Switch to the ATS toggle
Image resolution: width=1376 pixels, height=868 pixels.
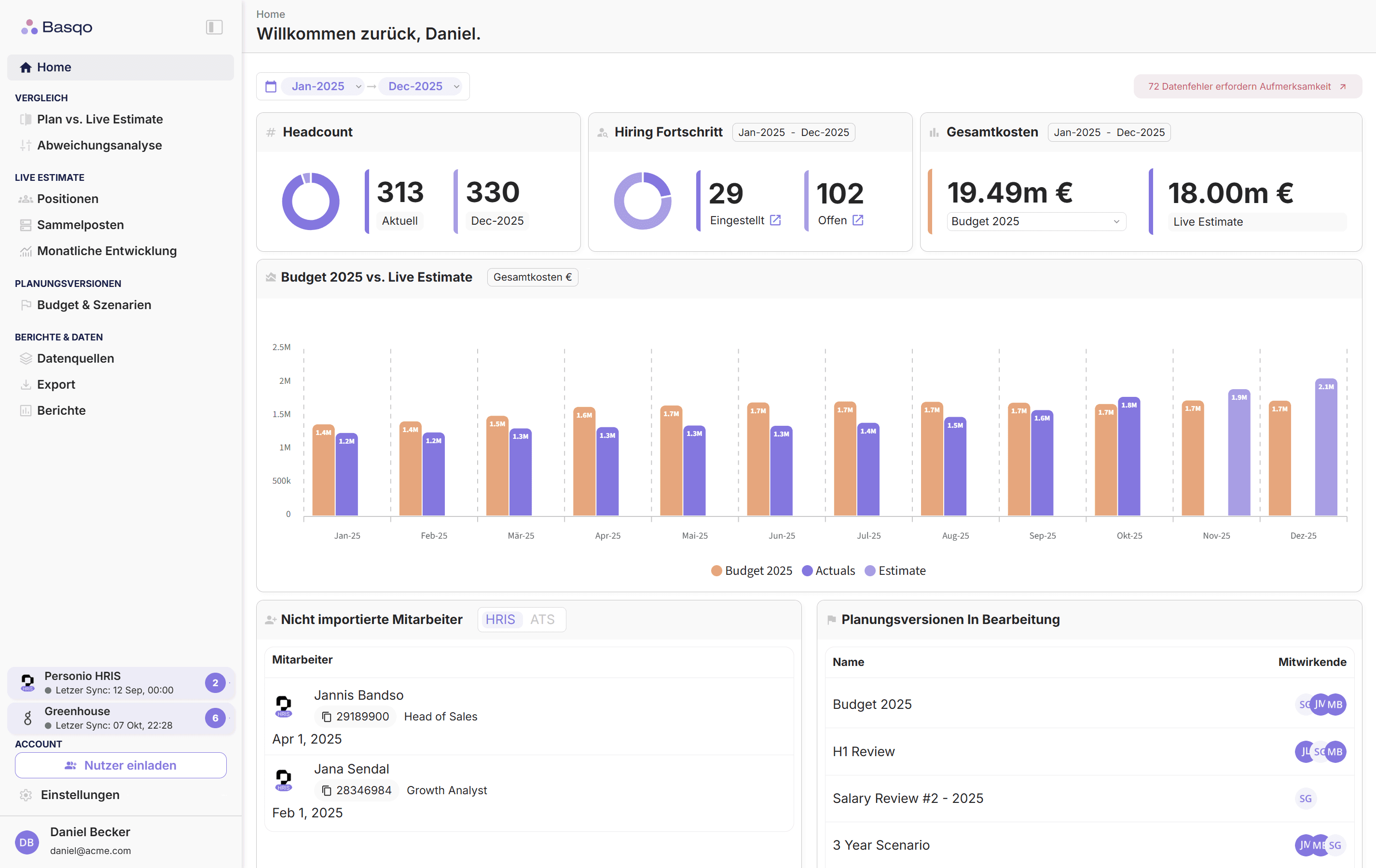542,620
